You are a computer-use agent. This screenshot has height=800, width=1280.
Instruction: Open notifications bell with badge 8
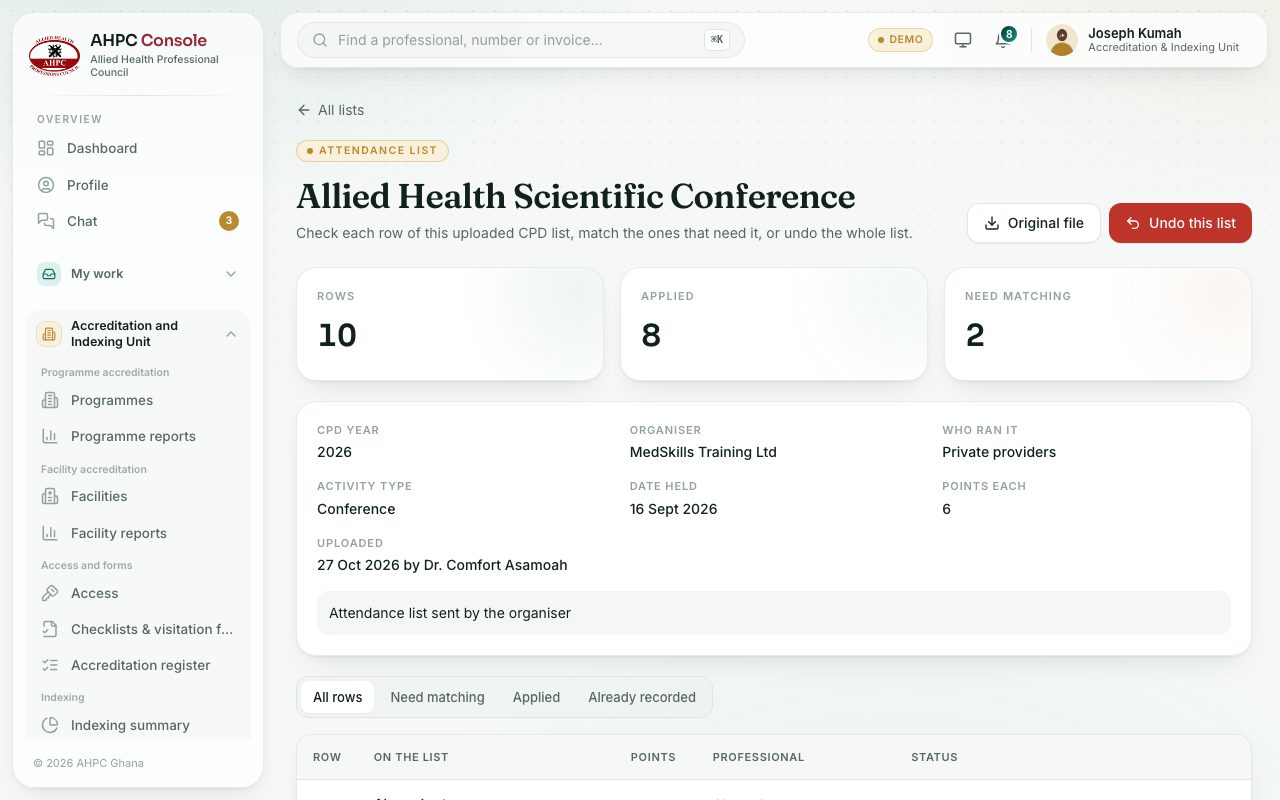point(1003,40)
